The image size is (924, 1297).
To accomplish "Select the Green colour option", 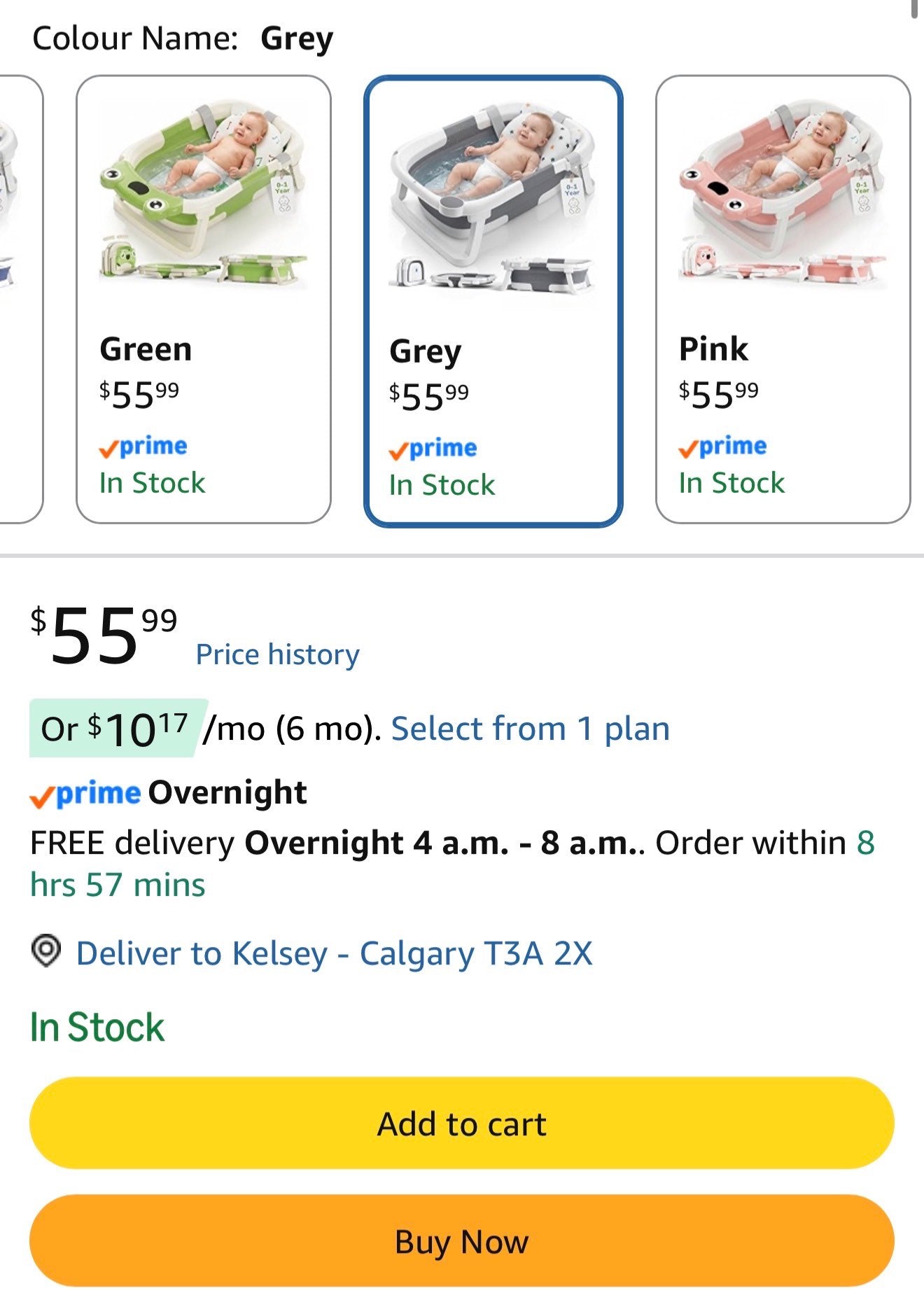I will point(204,300).
